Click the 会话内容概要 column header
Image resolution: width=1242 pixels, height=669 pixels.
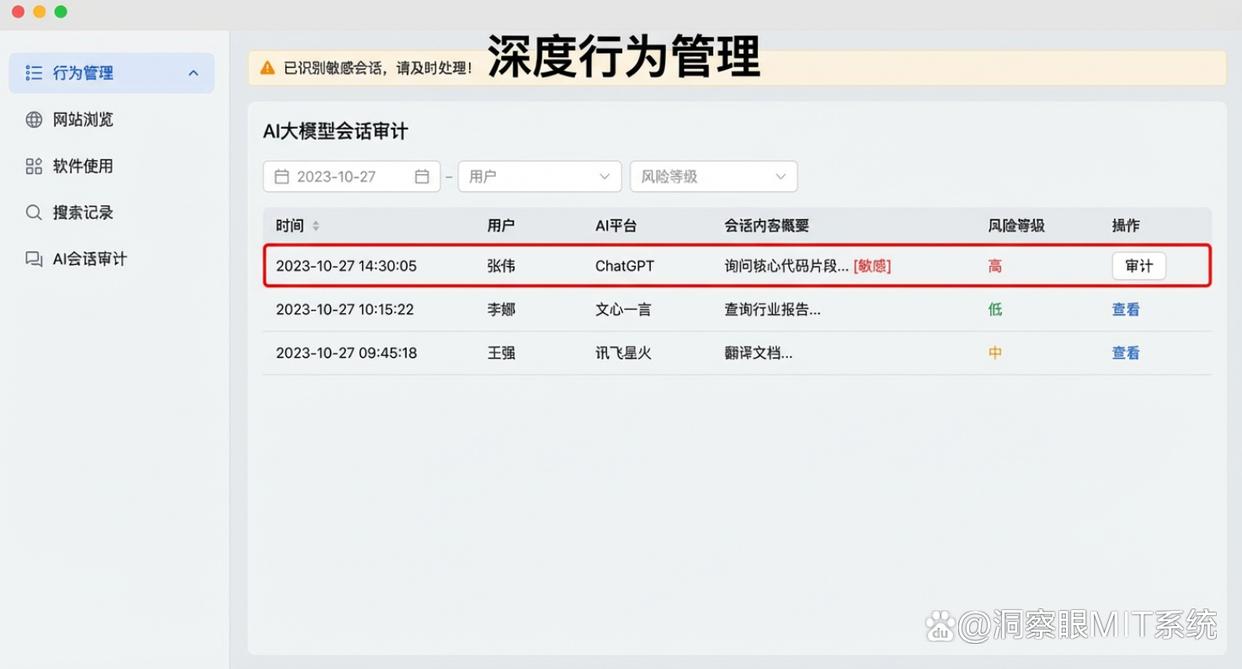766,226
